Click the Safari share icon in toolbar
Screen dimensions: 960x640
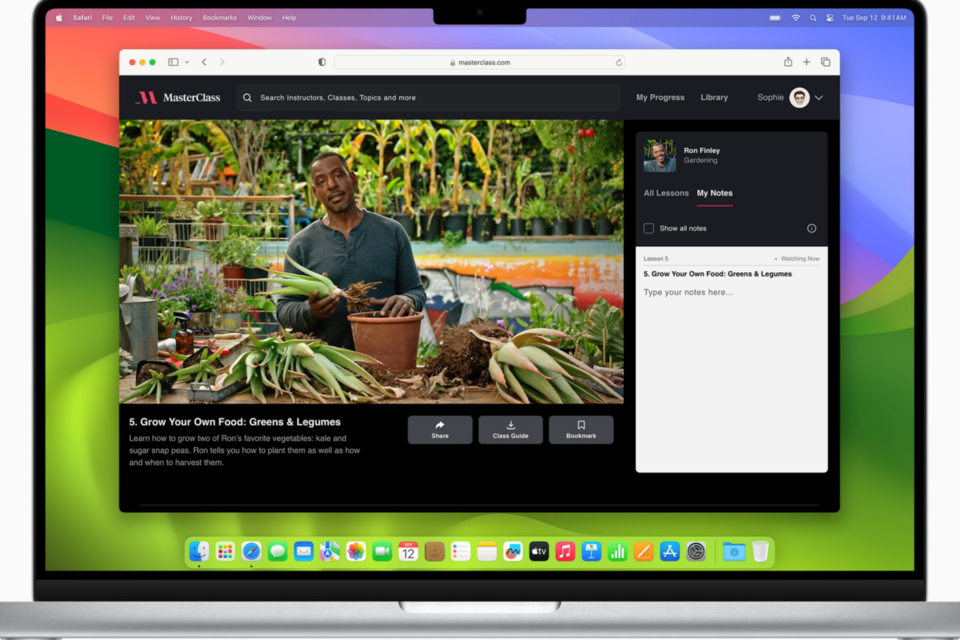pyautogui.click(x=788, y=62)
